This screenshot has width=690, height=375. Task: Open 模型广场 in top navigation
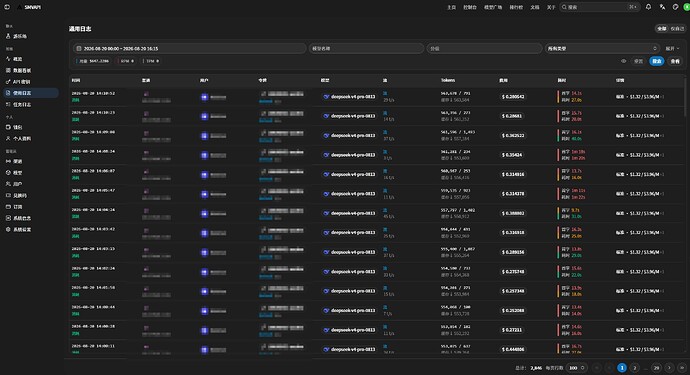click(x=493, y=7)
